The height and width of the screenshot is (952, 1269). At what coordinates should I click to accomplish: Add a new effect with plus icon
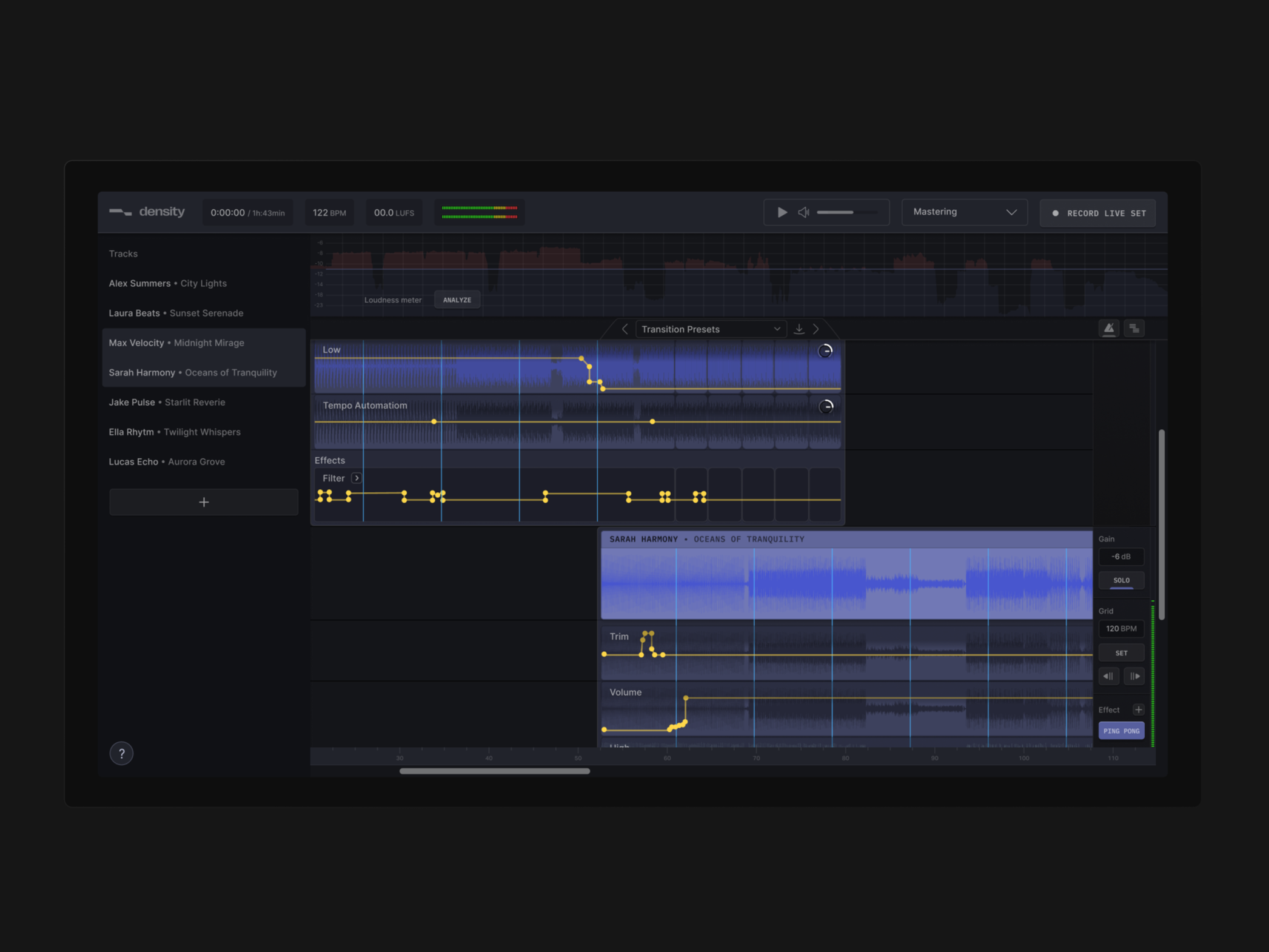tap(1138, 709)
